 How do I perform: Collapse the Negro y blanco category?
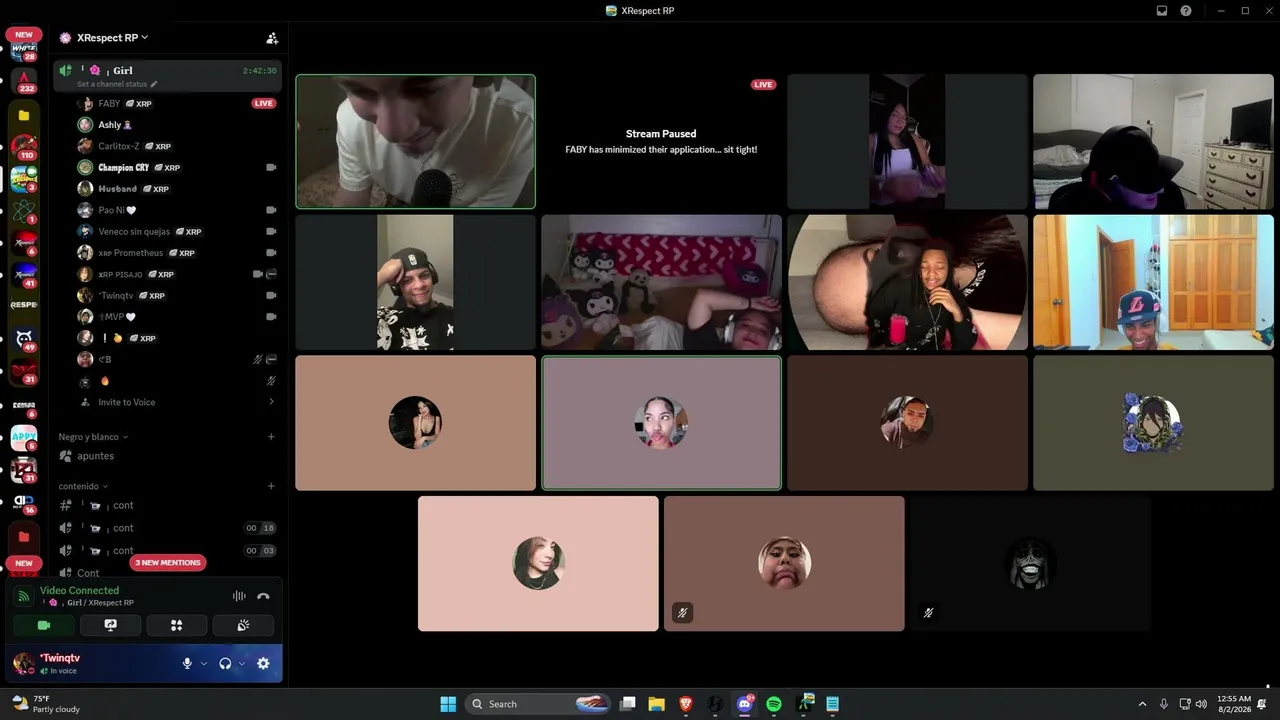pos(93,437)
